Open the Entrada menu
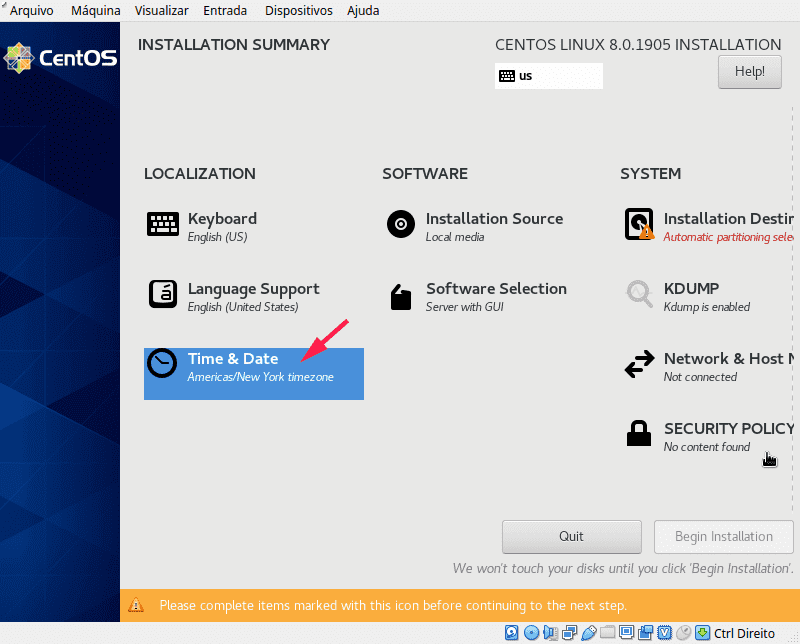 (x=225, y=11)
